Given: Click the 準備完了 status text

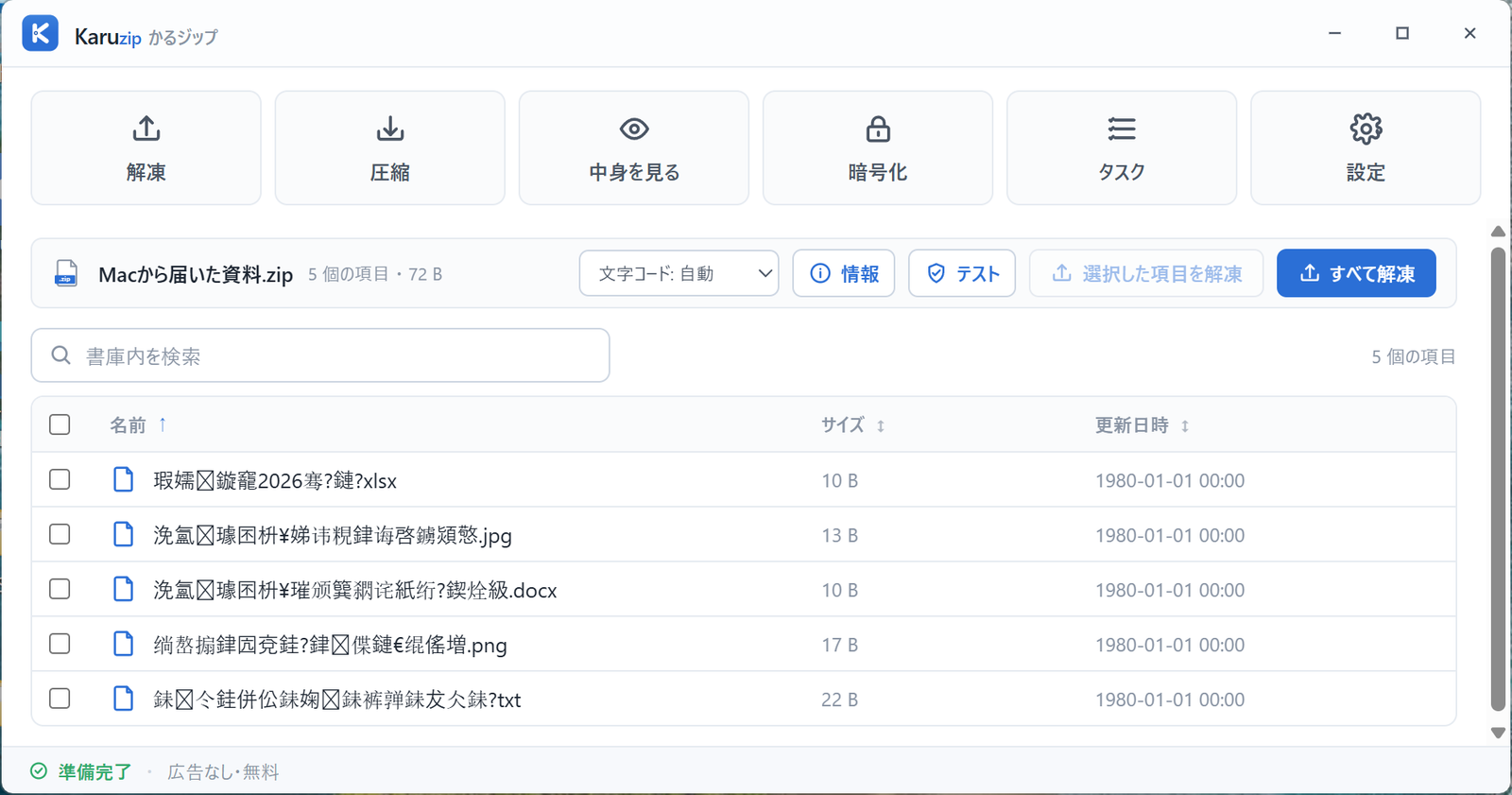Looking at the screenshot, I should (x=94, y=771).
